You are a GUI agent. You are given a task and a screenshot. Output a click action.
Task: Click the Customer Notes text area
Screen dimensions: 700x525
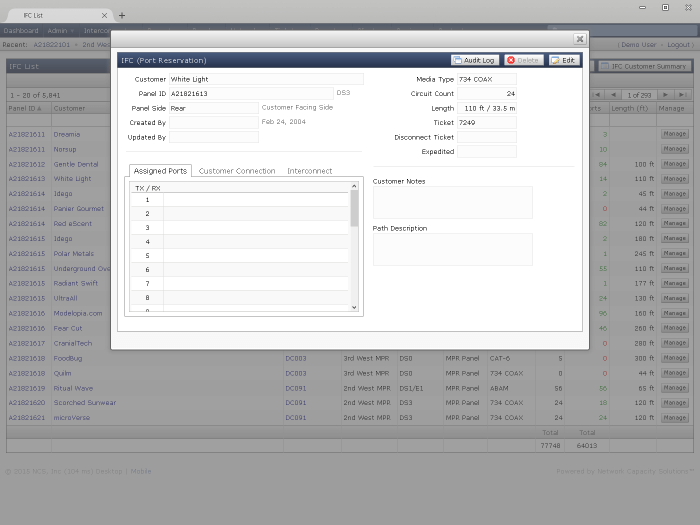click(x=452, y=202)
